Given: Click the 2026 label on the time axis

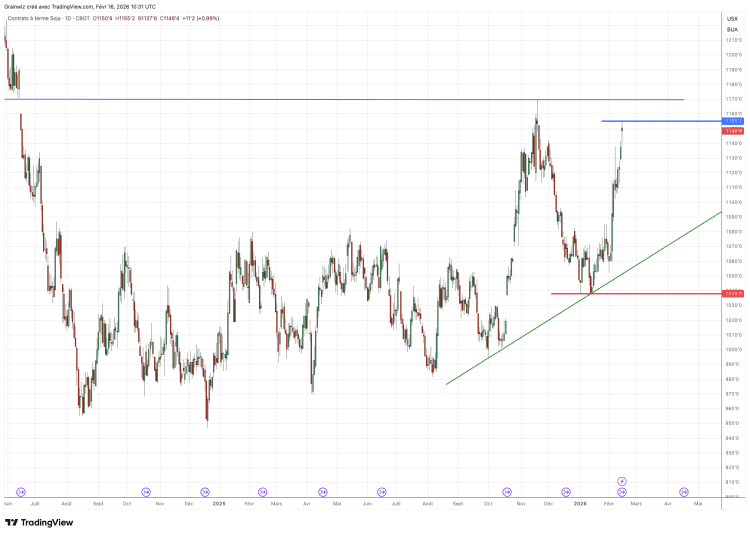Looking at the screenshot, I should 579,505.
